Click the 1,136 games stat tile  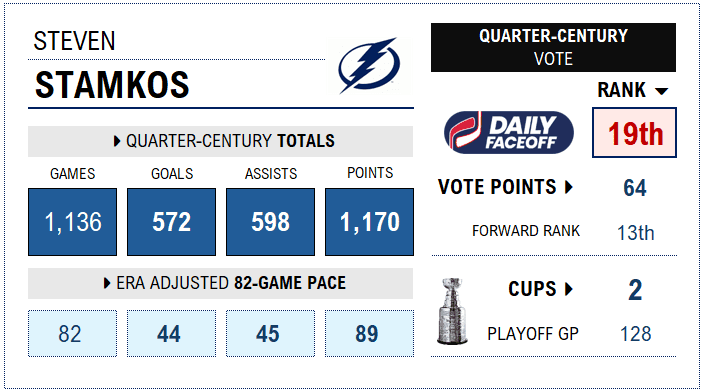pyautogui.click(x=73, y=222)
